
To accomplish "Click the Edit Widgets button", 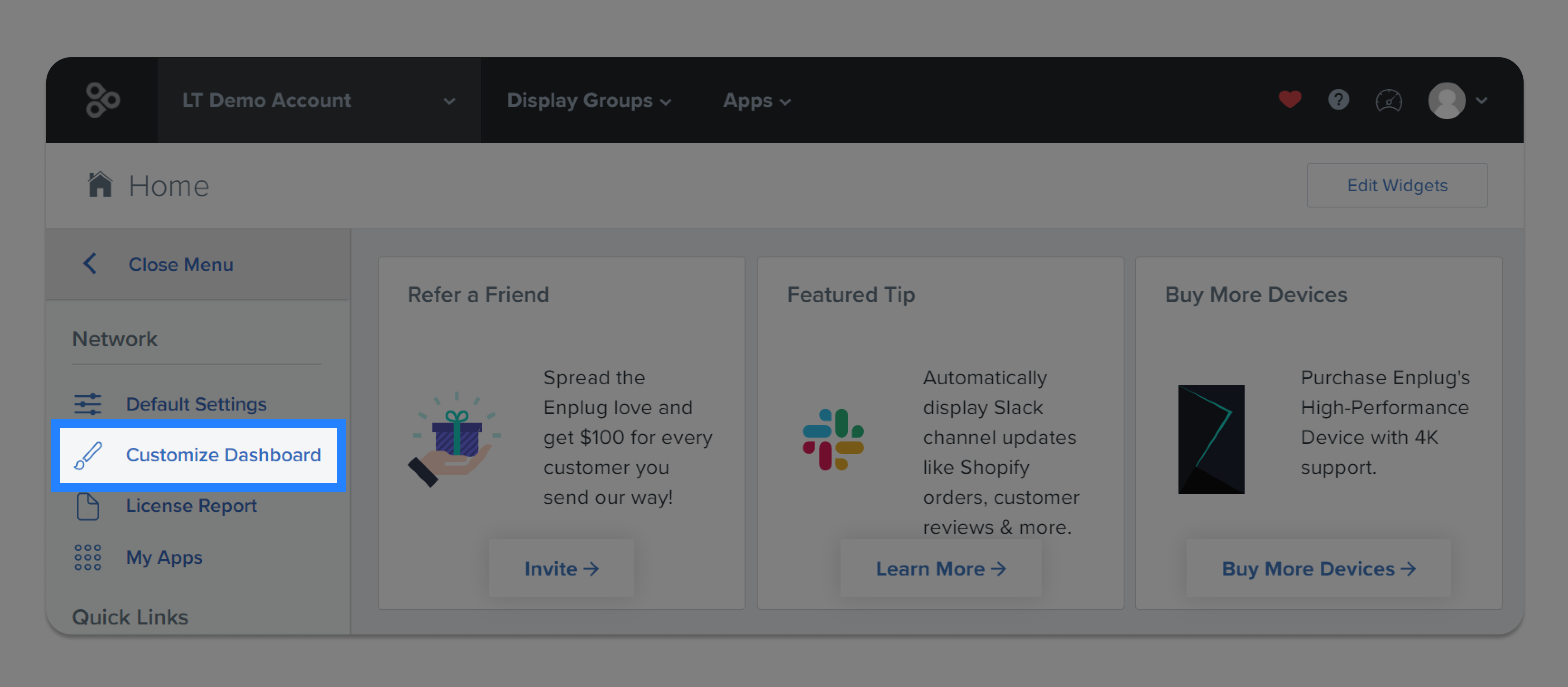I will 1397,185.
